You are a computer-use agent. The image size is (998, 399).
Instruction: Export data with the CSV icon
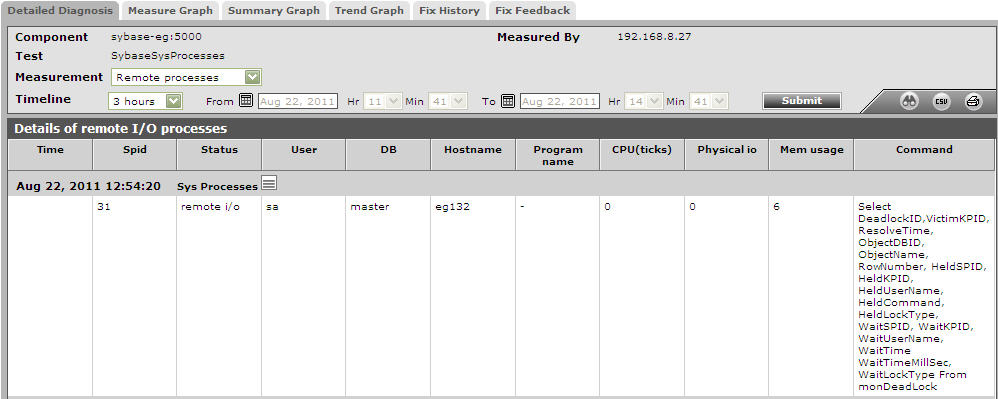click(x=941, y=101)
